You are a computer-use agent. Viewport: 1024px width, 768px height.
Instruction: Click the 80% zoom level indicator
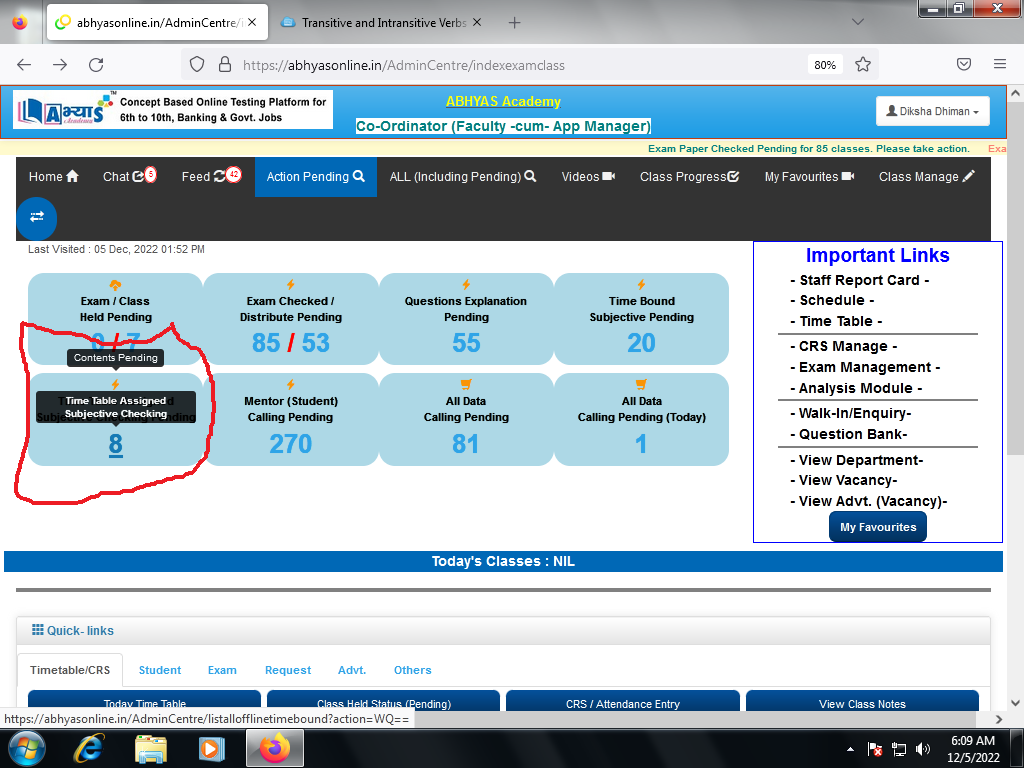tap(825, 65)
